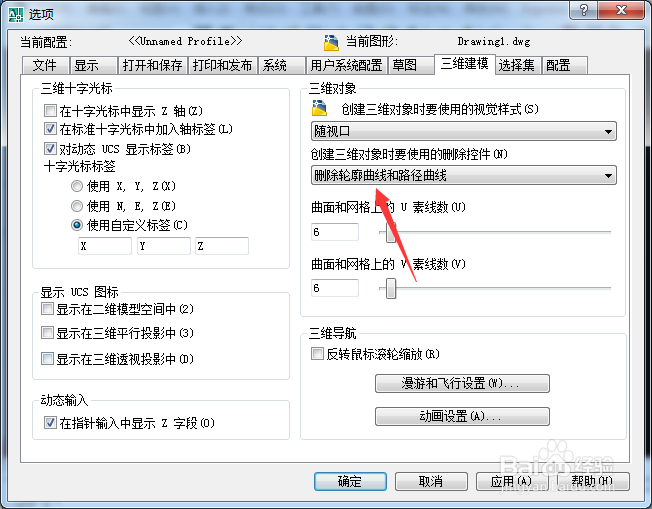Viewport: 652px width, 509px height.
Task: Enable 反转鼠标滚轮缩放 checkbox
Action: coord(317,354)
